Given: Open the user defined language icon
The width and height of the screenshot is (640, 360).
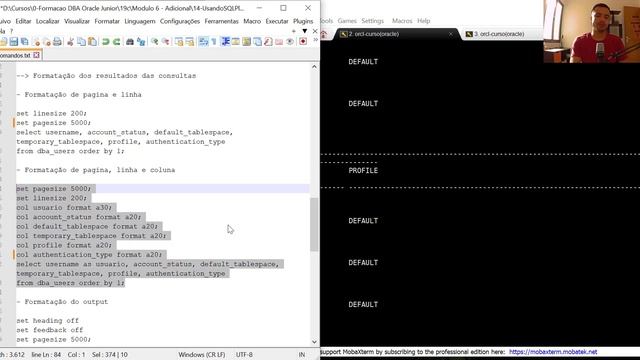Looking at the screenshot, I should tap(236, 42).
